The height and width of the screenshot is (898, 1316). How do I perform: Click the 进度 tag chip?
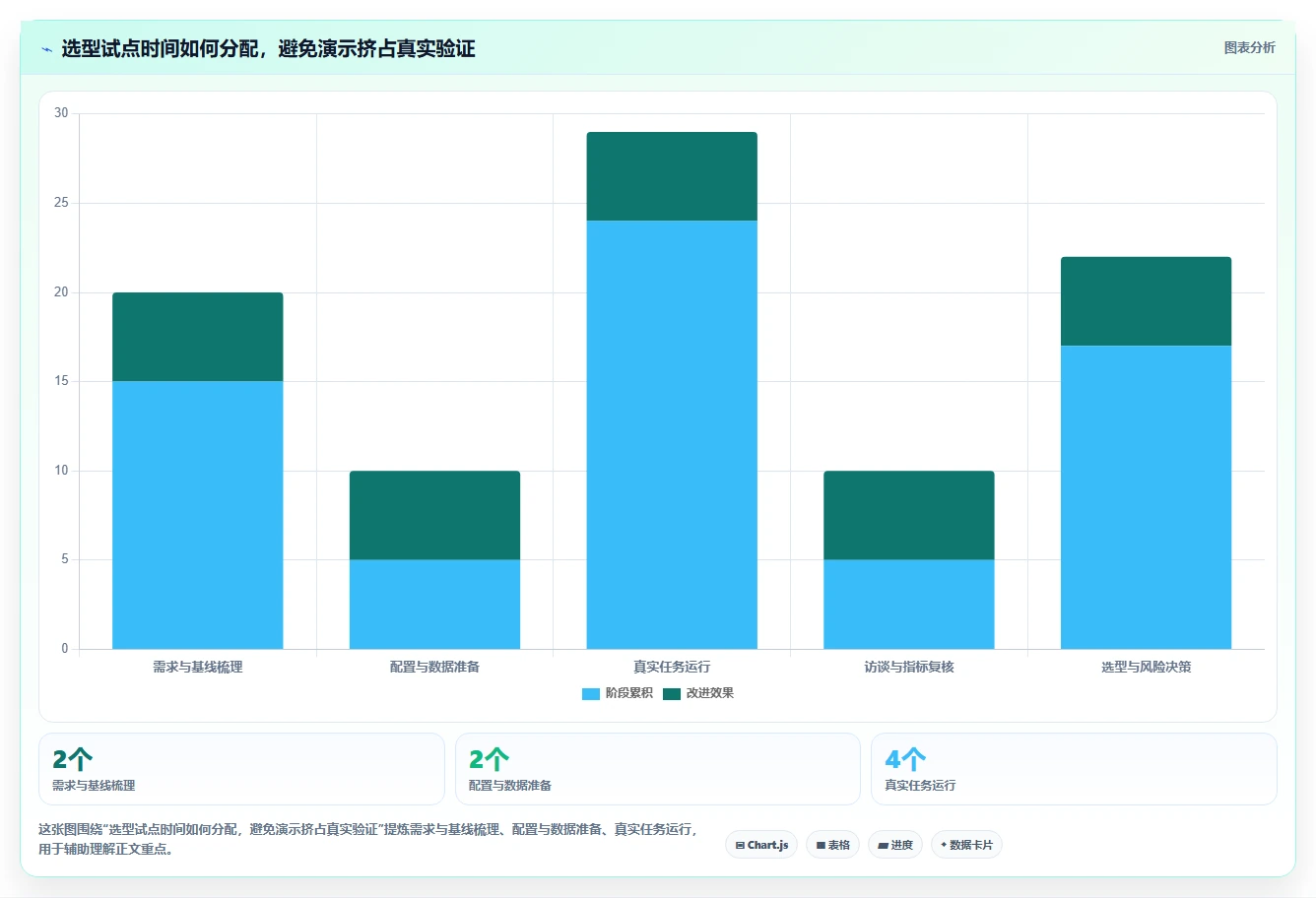(x=895, y=845)
